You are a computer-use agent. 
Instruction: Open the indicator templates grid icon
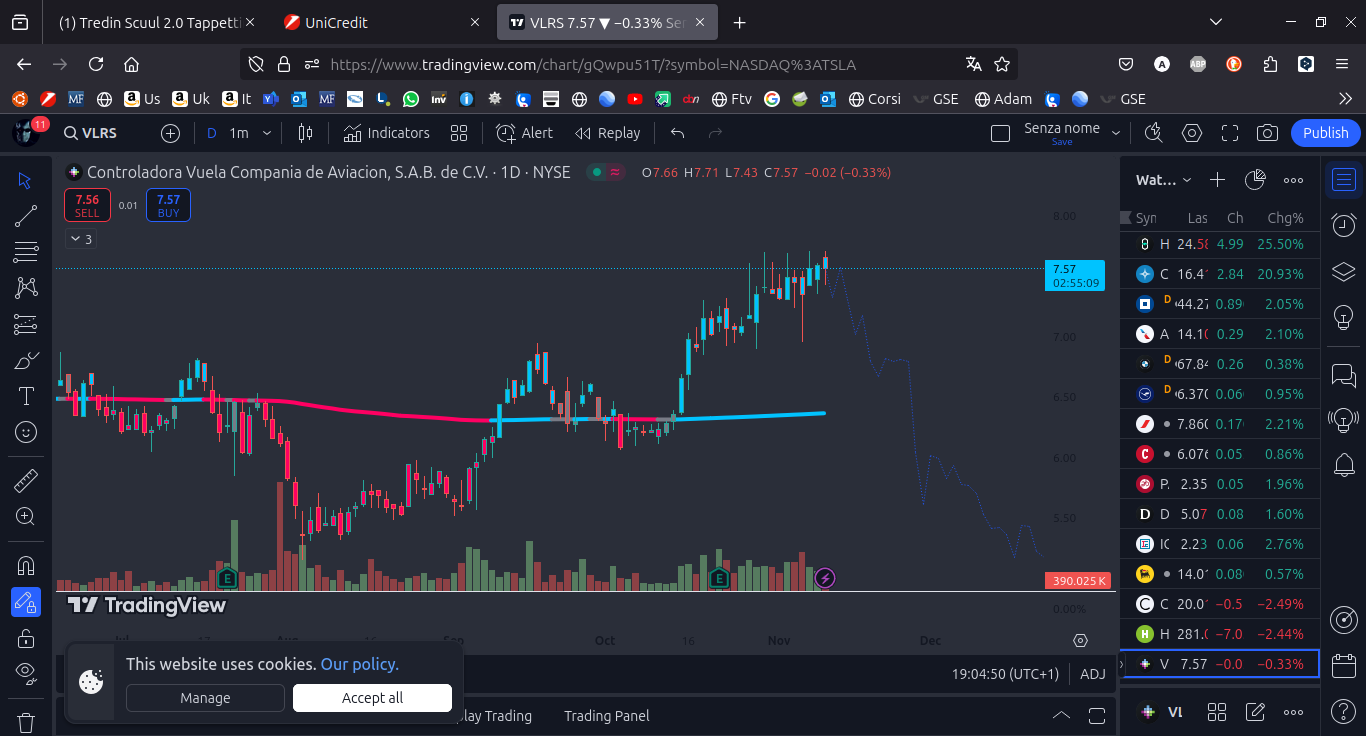(x=459, y=133)
